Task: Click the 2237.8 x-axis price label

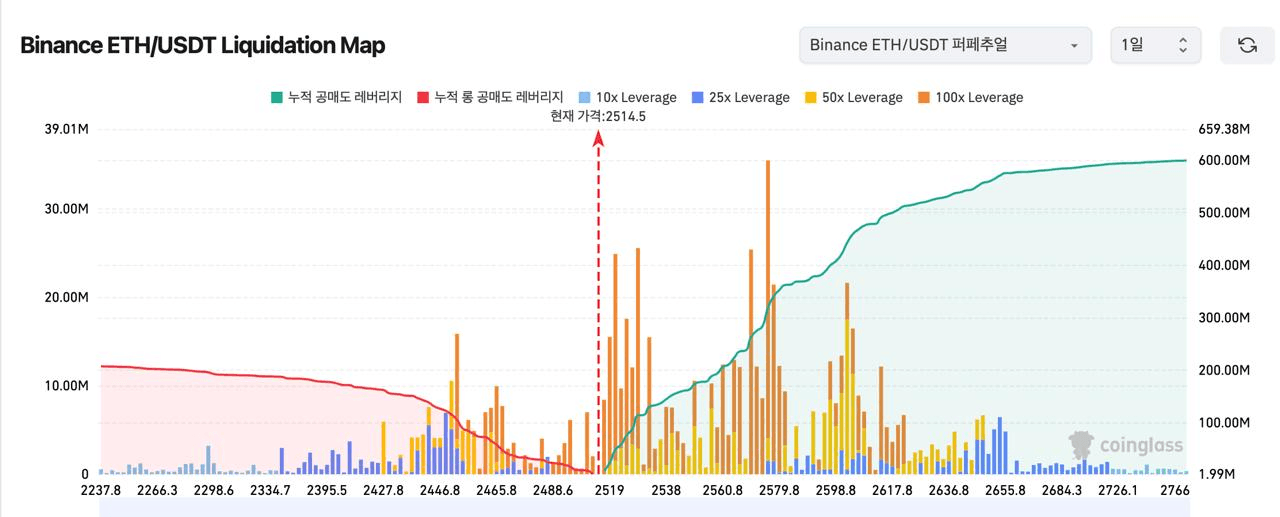Action: coord(101,490)
